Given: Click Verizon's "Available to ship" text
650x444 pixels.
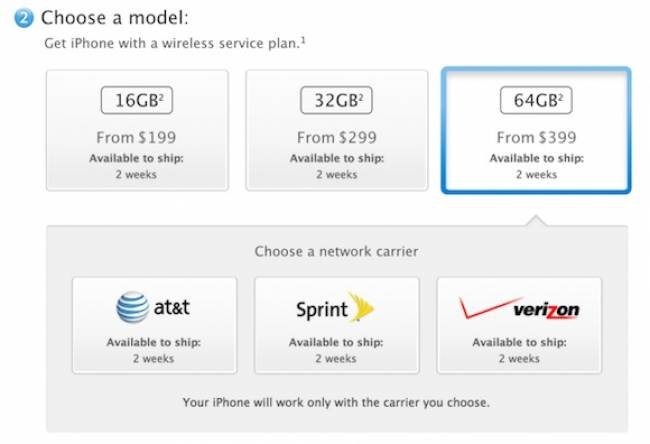Looking at the screenshot, I should [519, 343].
